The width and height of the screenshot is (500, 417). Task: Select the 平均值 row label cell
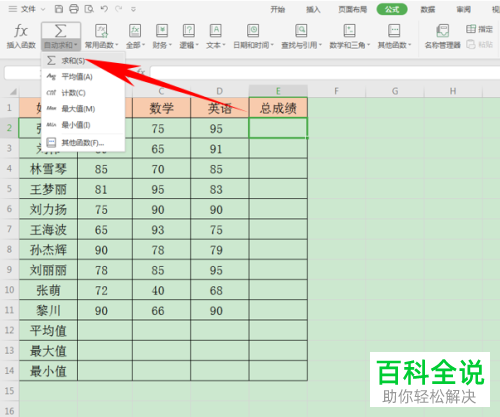[48, 331]
